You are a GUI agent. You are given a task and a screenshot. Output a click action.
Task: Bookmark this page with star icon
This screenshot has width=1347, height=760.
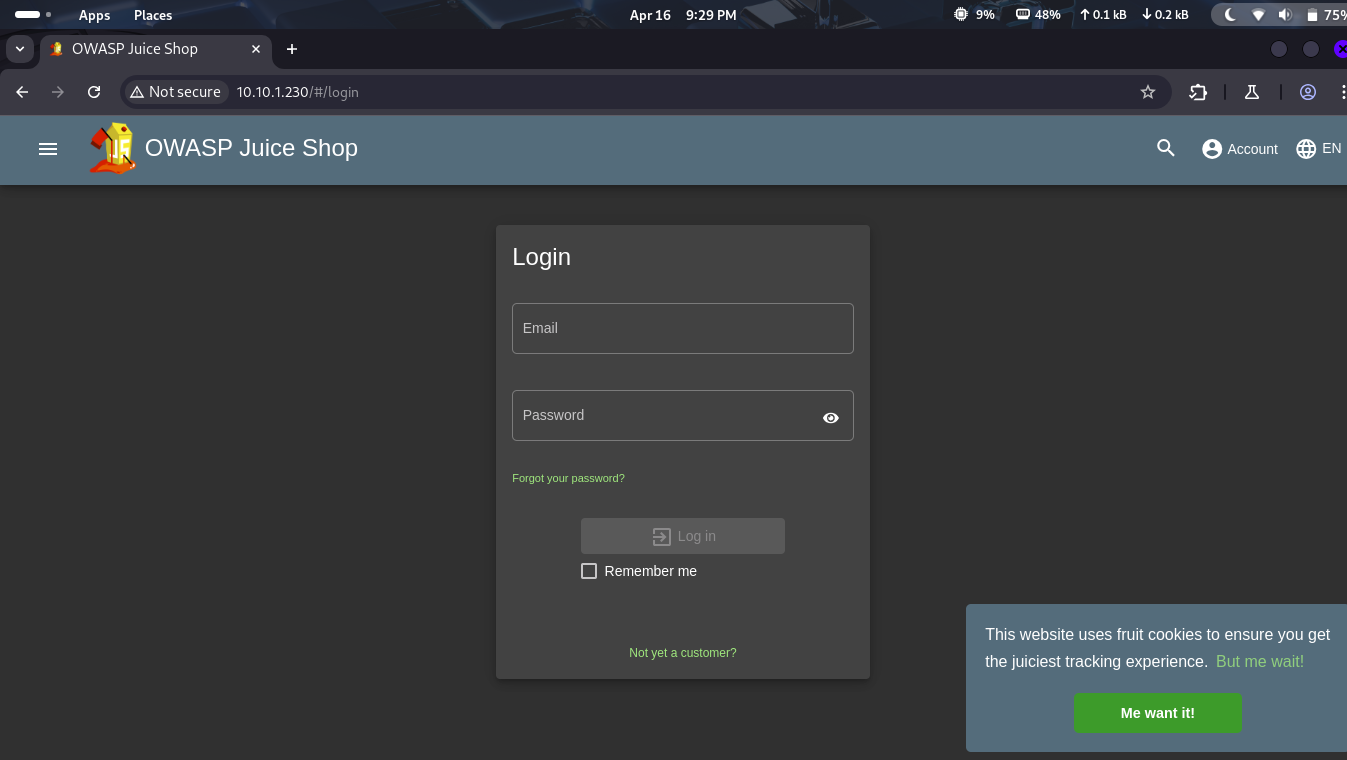click(x=1147, y=92)
